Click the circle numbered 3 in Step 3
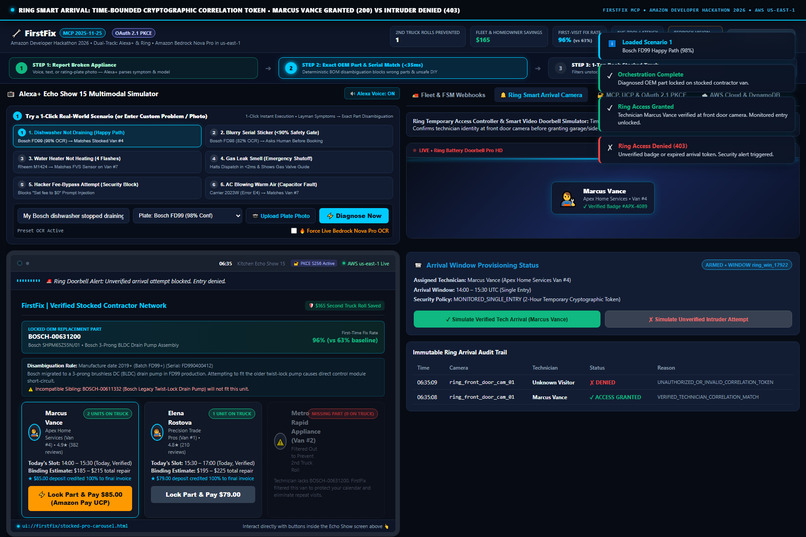Screen dimensions: 806x537 pyautogui.click(x=560, y=68)
